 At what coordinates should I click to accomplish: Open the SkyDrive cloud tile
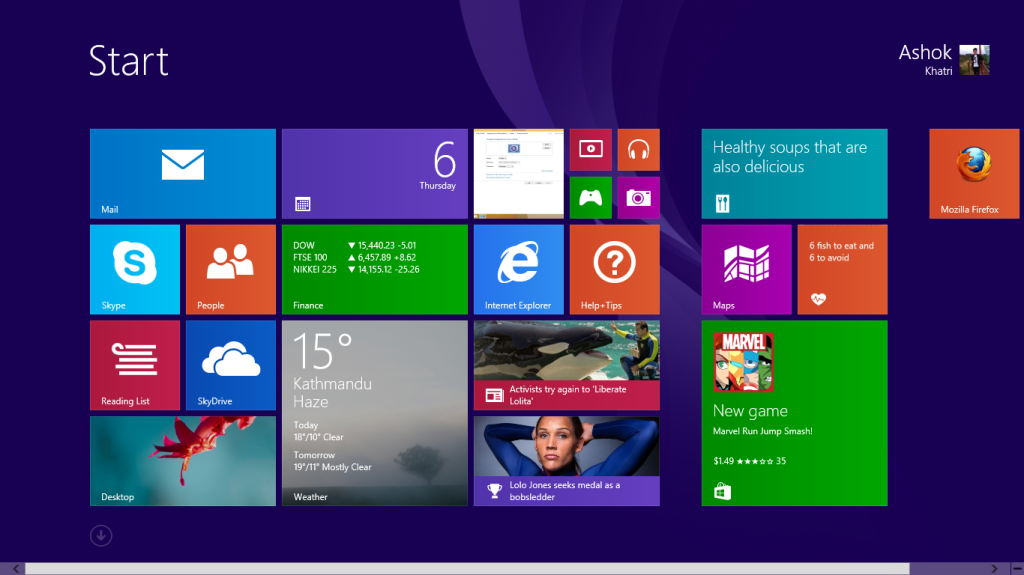(230, 365)
